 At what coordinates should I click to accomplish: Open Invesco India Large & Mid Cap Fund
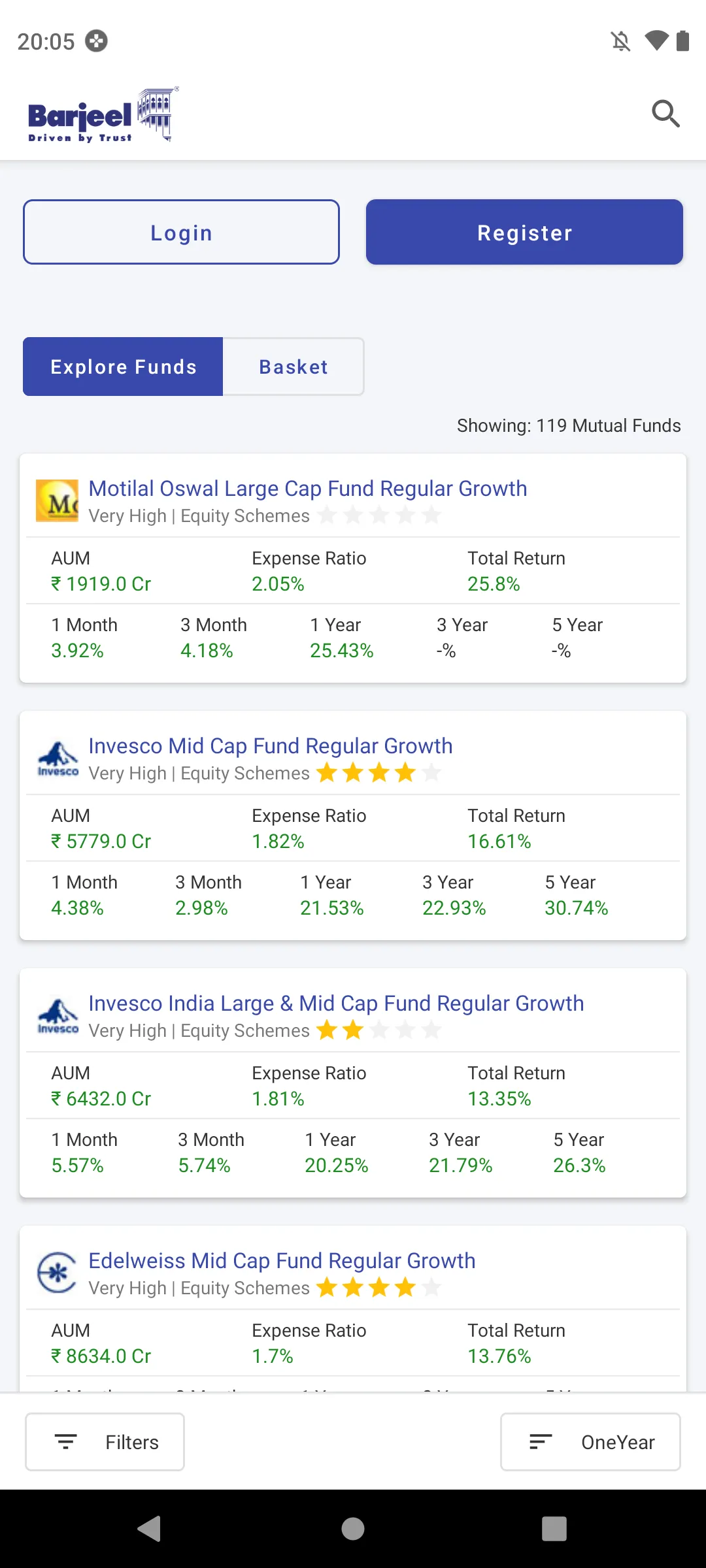click(336, 1003)
